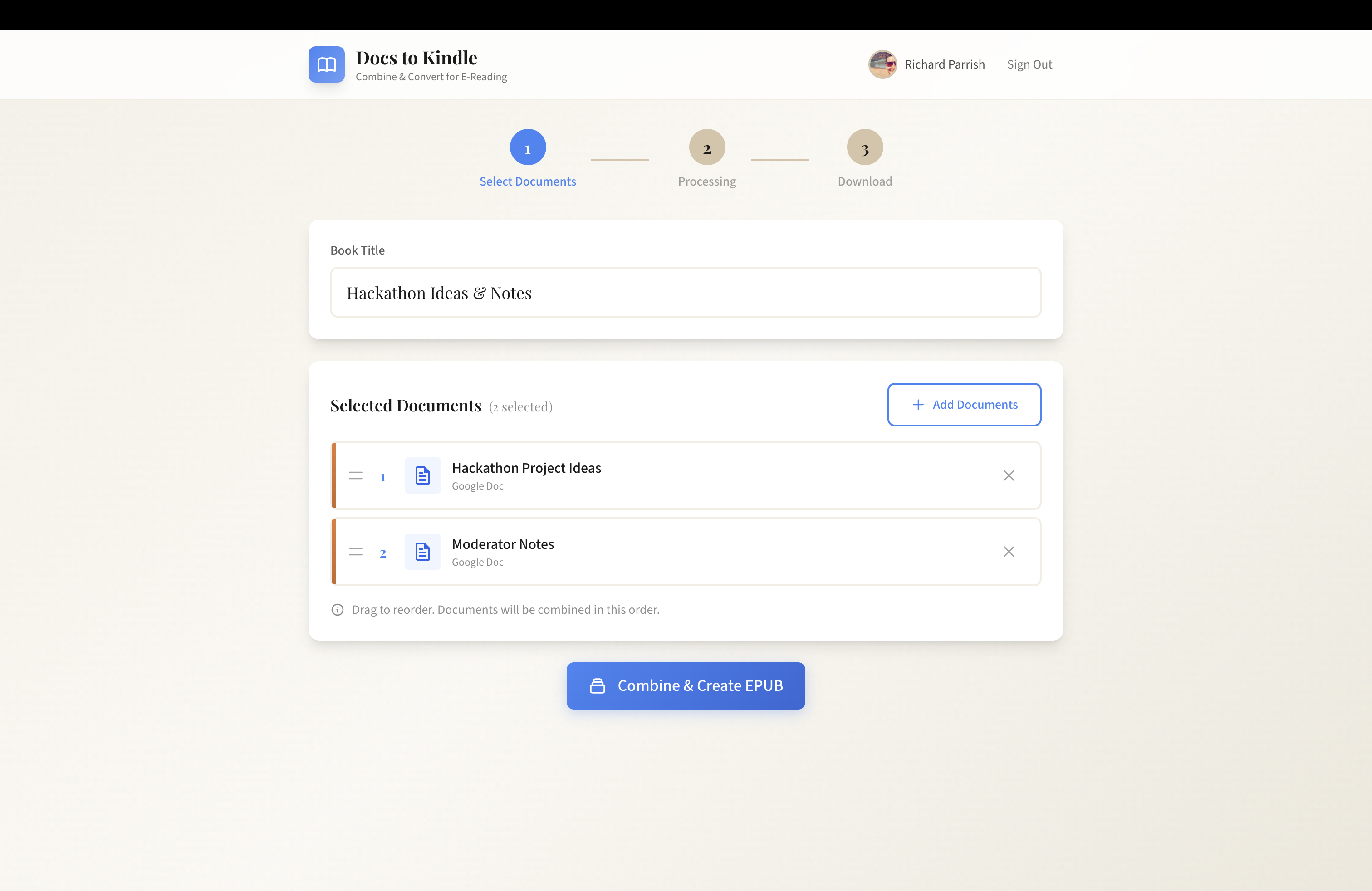Image resolution: width=1372 pixels, height=891 pixels.
Task: Remove Hackathon Project Ideas with its X button
Action: coord(1009,475)
